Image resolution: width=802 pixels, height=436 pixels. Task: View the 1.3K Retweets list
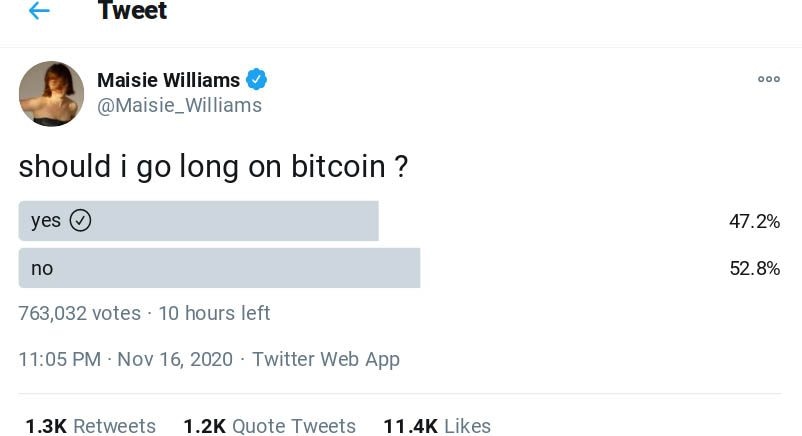(x=90, y=426)
